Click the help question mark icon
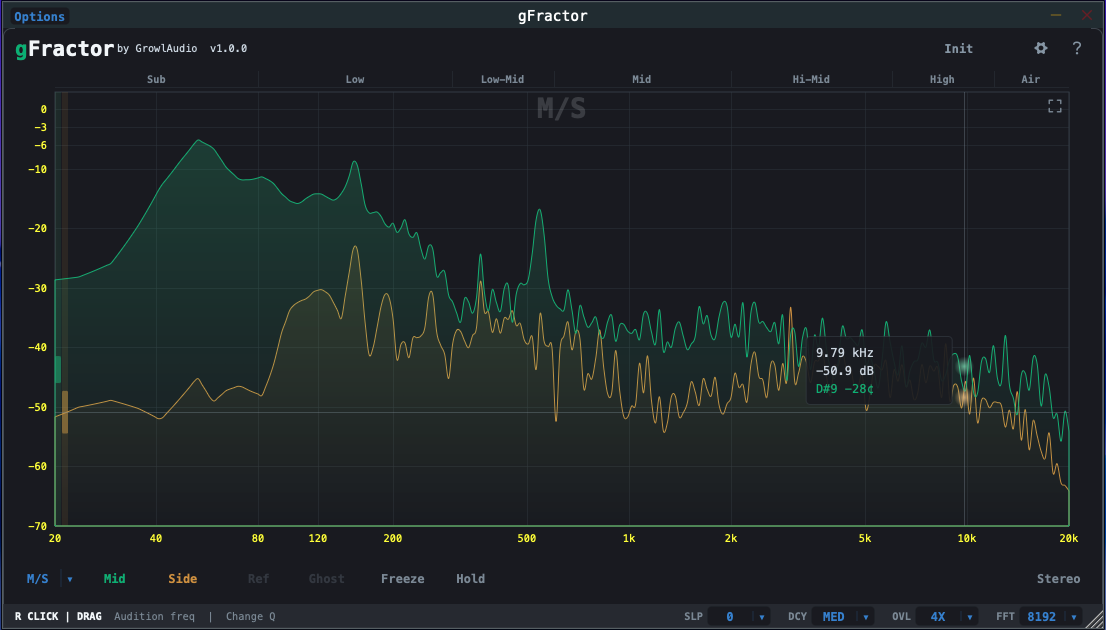Screen dimensions: 1106x630 [x=1077, y=48]
